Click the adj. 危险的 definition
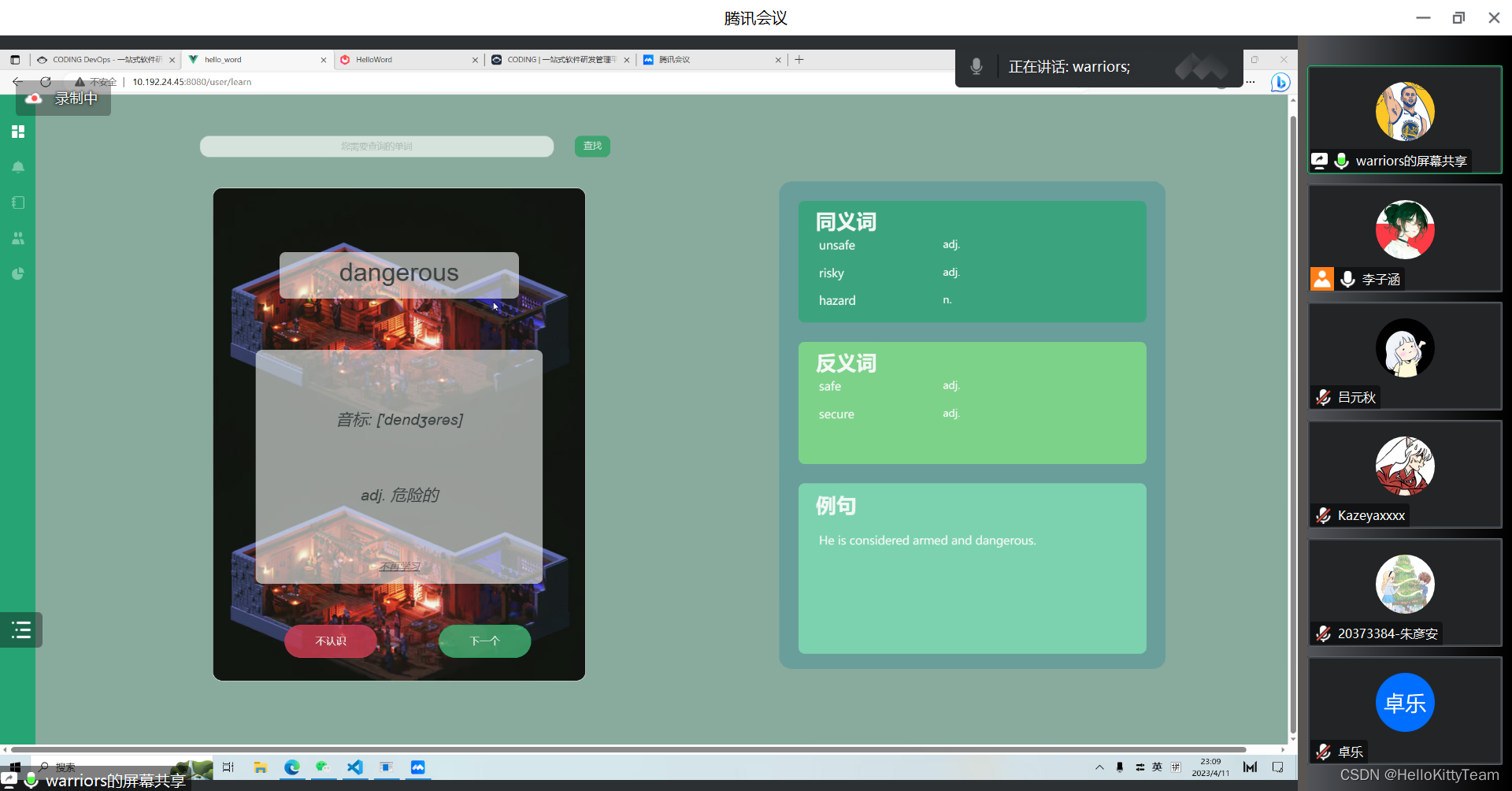This screenshot has width=1512, height=791. click(400, 496)
